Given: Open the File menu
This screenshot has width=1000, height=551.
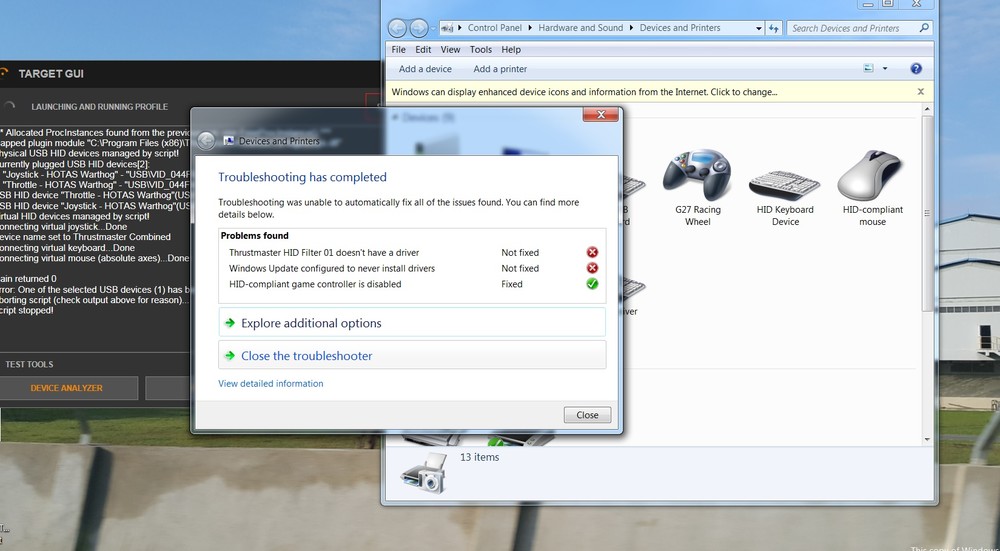Looking at the screenshot, I should [398, 50].
